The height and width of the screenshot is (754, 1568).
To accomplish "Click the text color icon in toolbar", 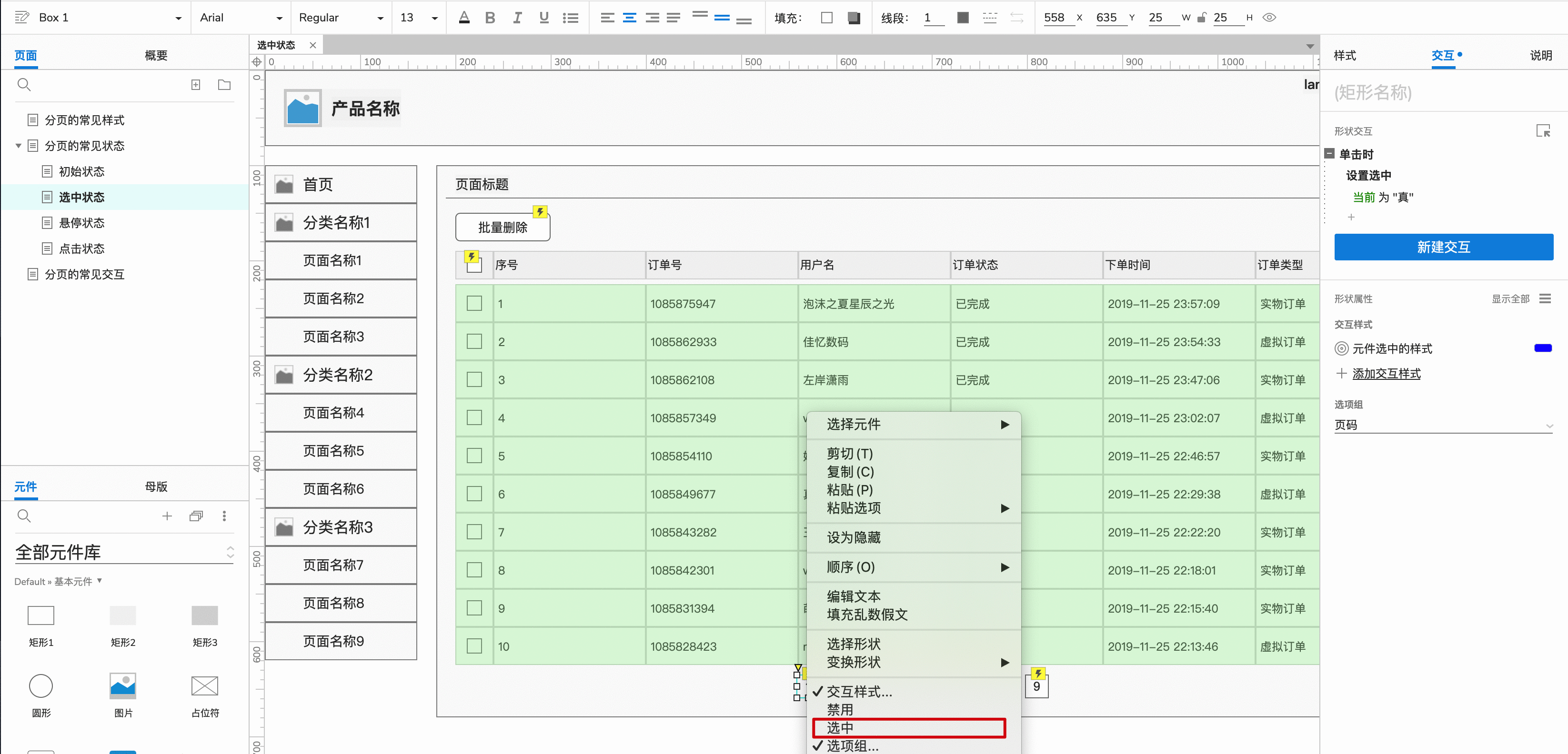I will coord(464,18).
